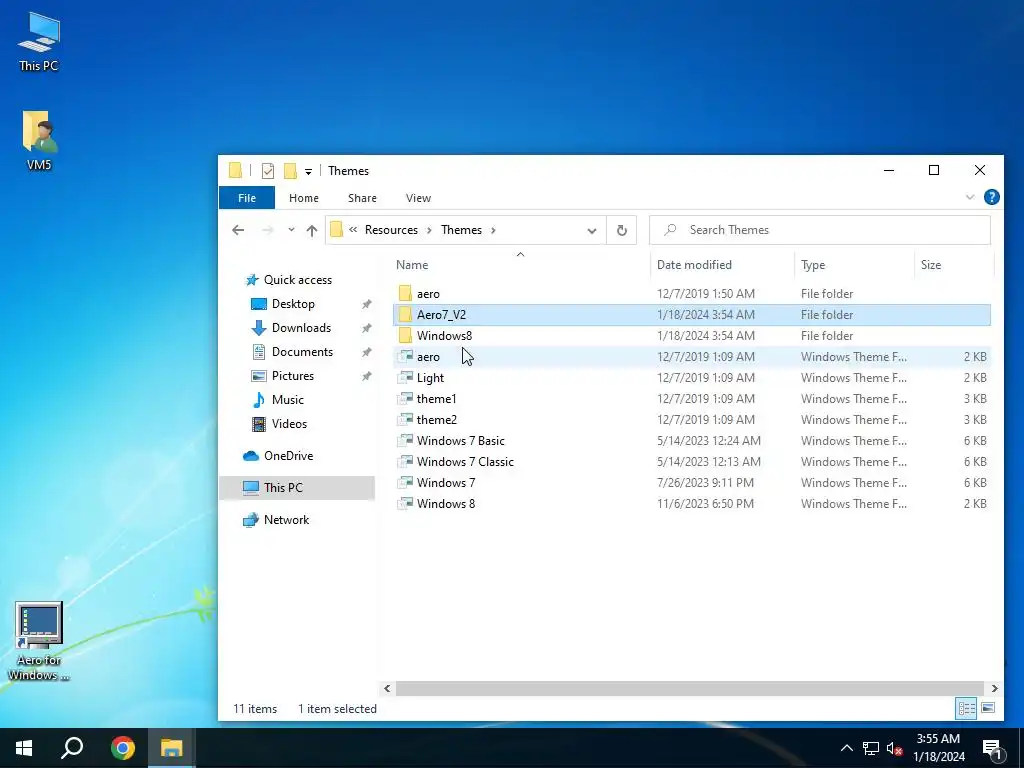The image size is (1024, 768).
Task: Open taskbar Search
Action: [72, 748]
